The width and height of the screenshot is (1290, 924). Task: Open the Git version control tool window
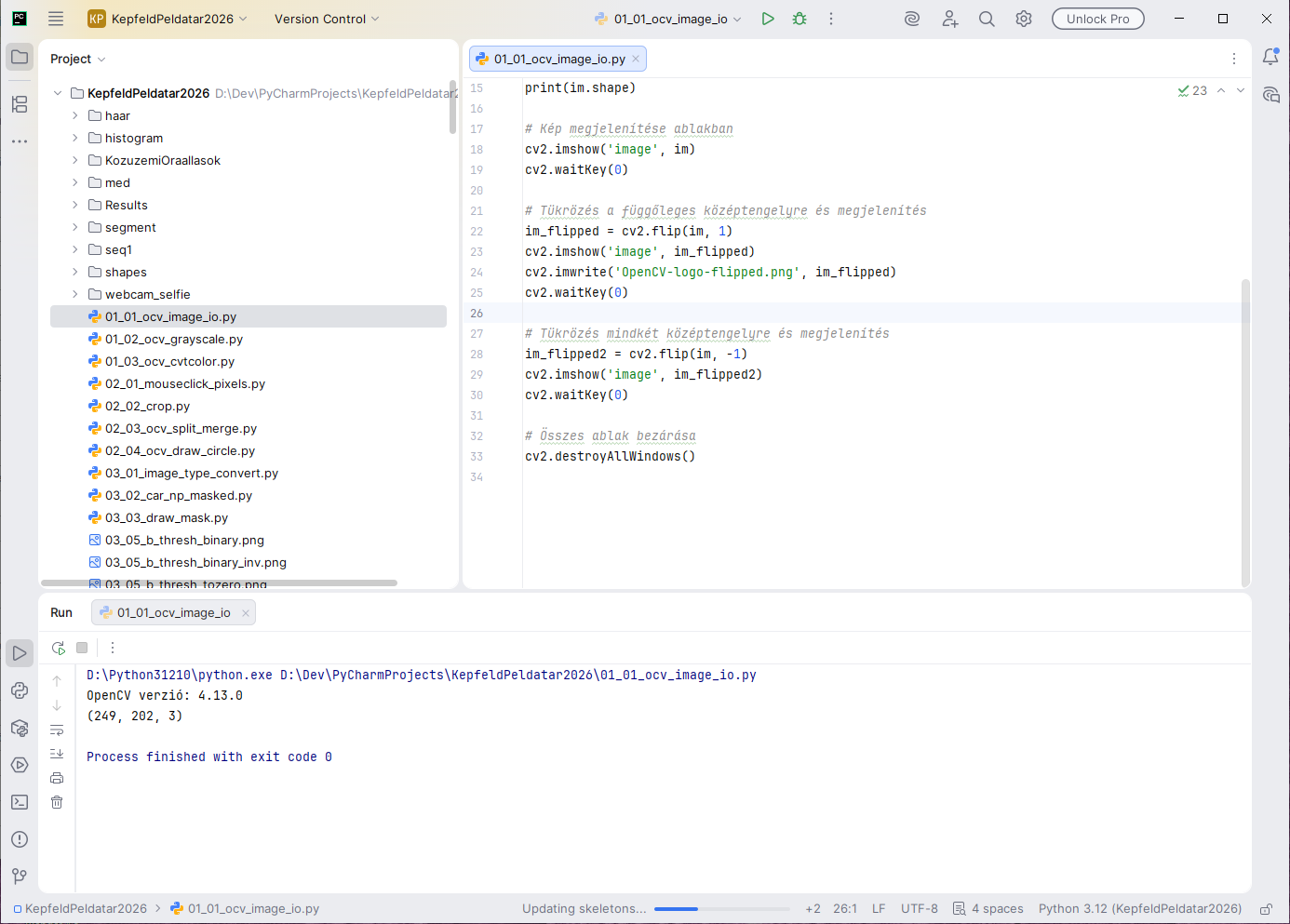20,877
